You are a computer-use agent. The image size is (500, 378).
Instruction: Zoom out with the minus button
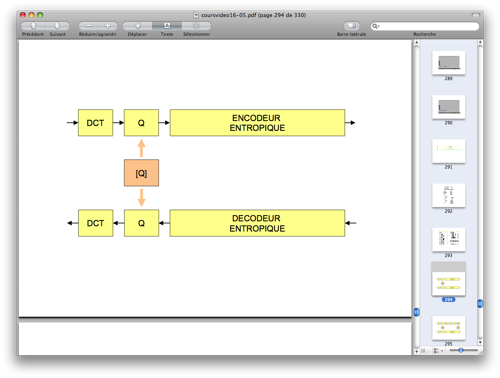click(x=88, y=26)
